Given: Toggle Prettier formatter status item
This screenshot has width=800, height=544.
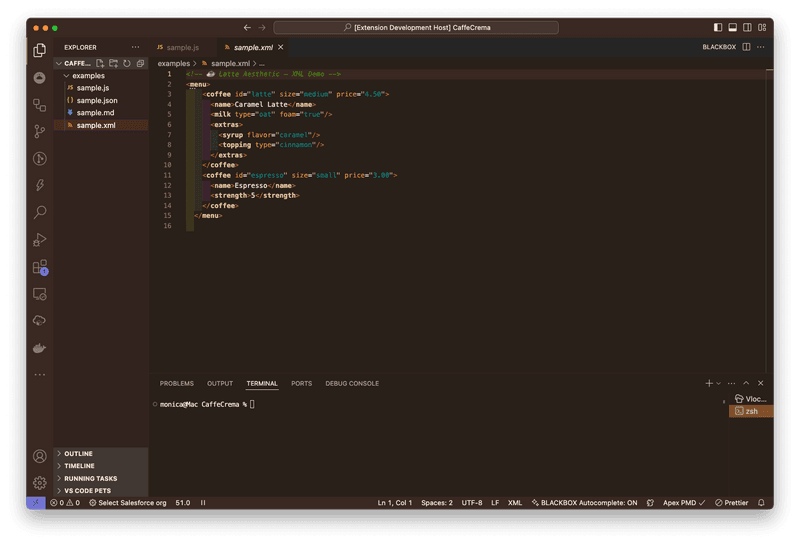Looking at the screenshot, I should tap(731, 503).
